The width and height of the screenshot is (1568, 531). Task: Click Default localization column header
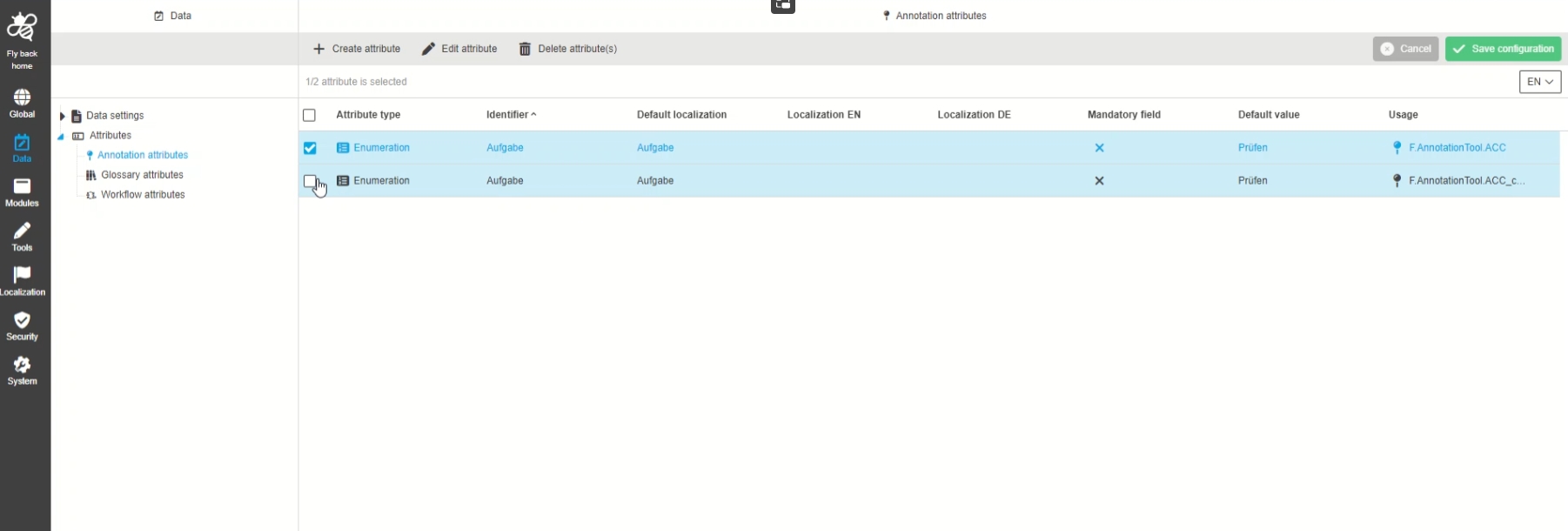(x=681, y=115)
